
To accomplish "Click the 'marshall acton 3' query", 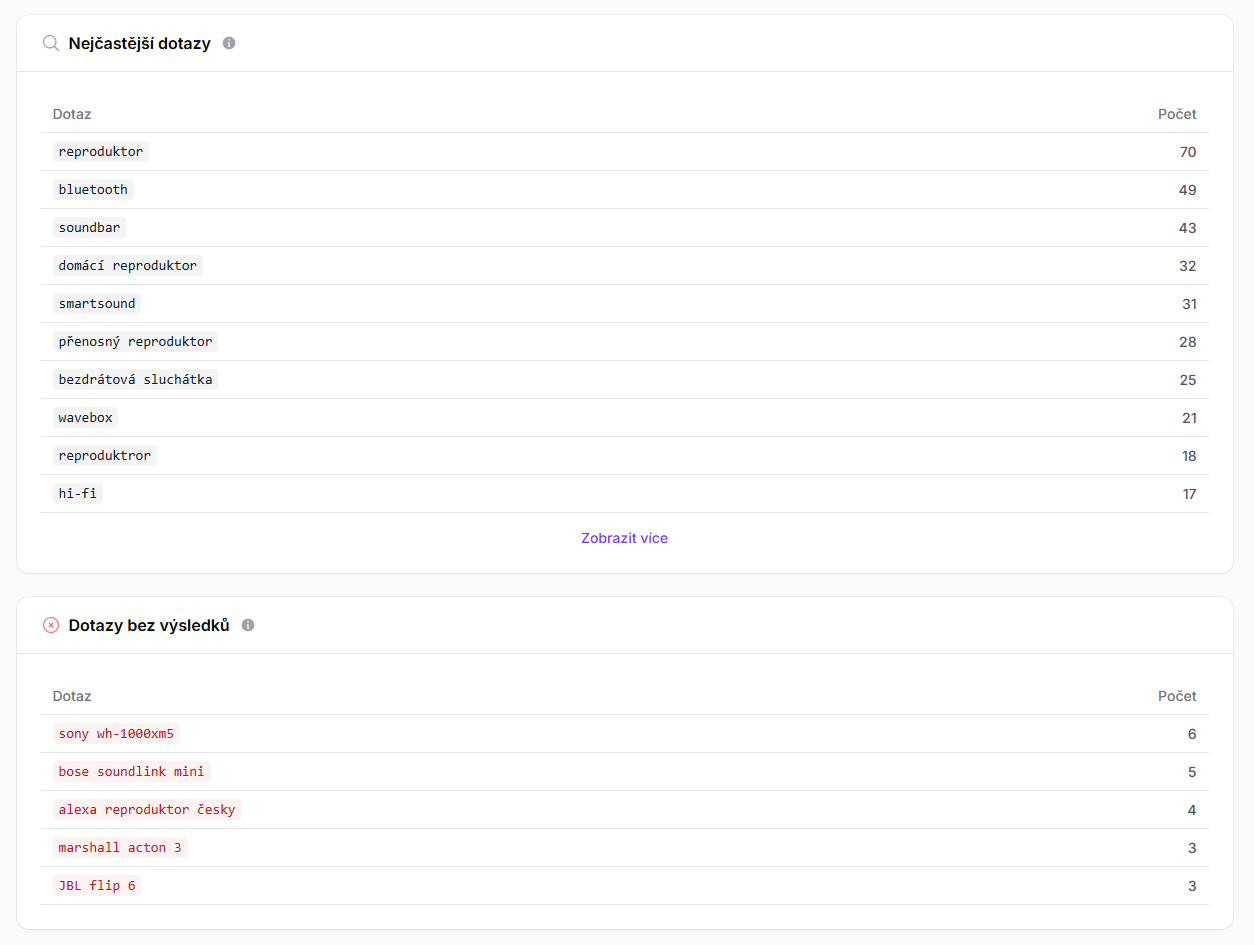I will click(x=120, y=848).
